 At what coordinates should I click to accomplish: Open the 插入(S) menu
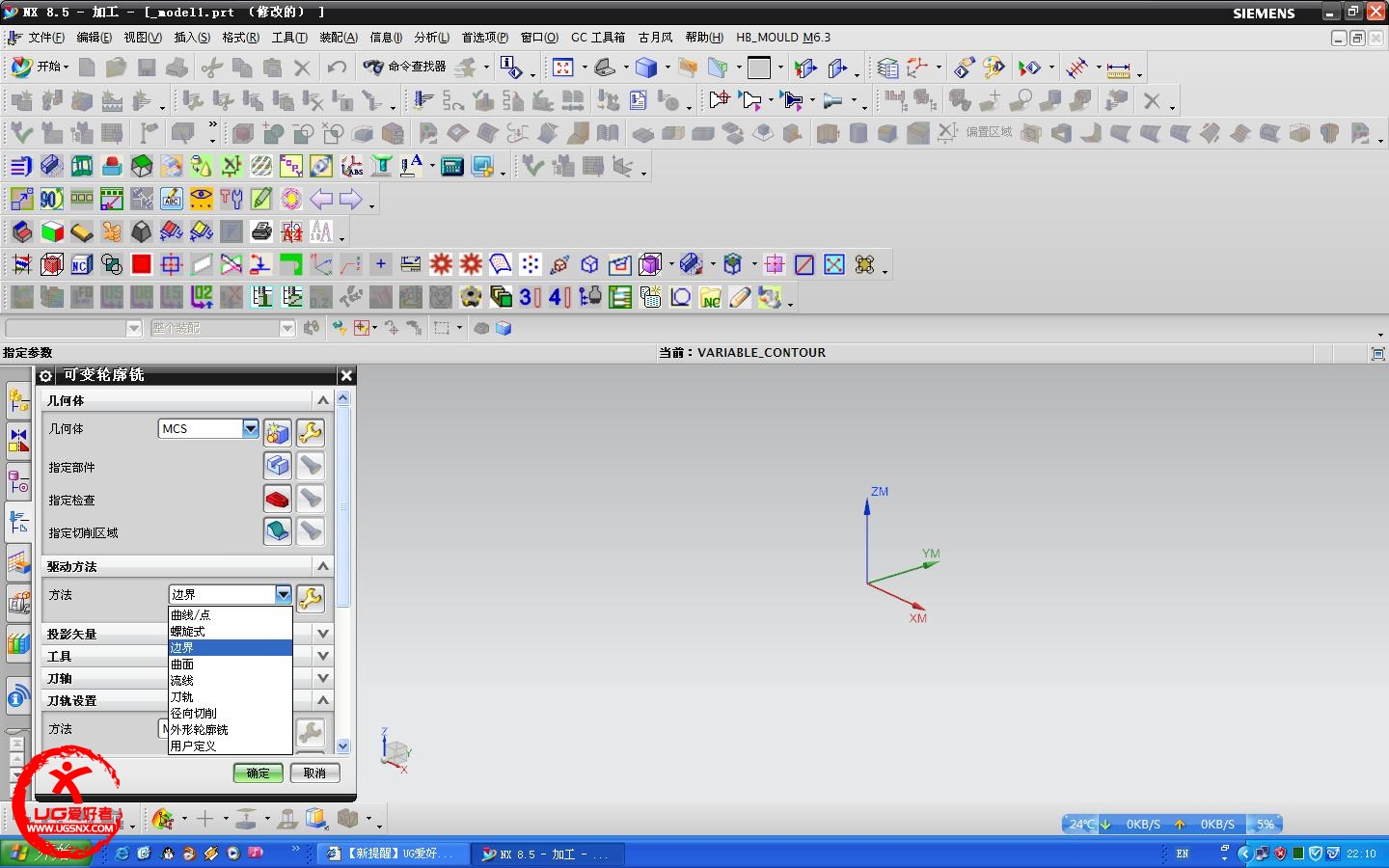192,38
